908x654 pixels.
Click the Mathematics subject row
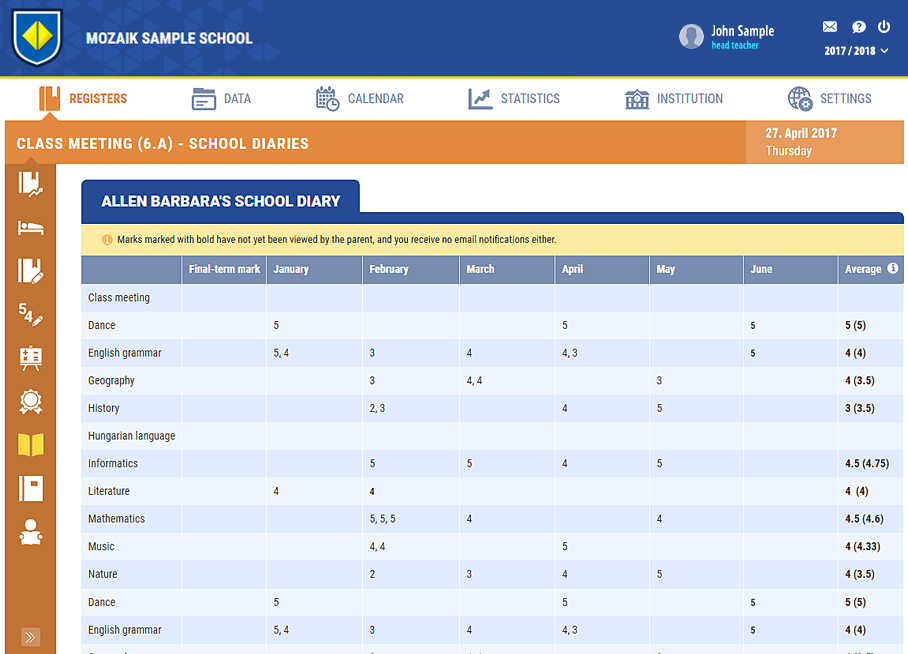[117, 519]
